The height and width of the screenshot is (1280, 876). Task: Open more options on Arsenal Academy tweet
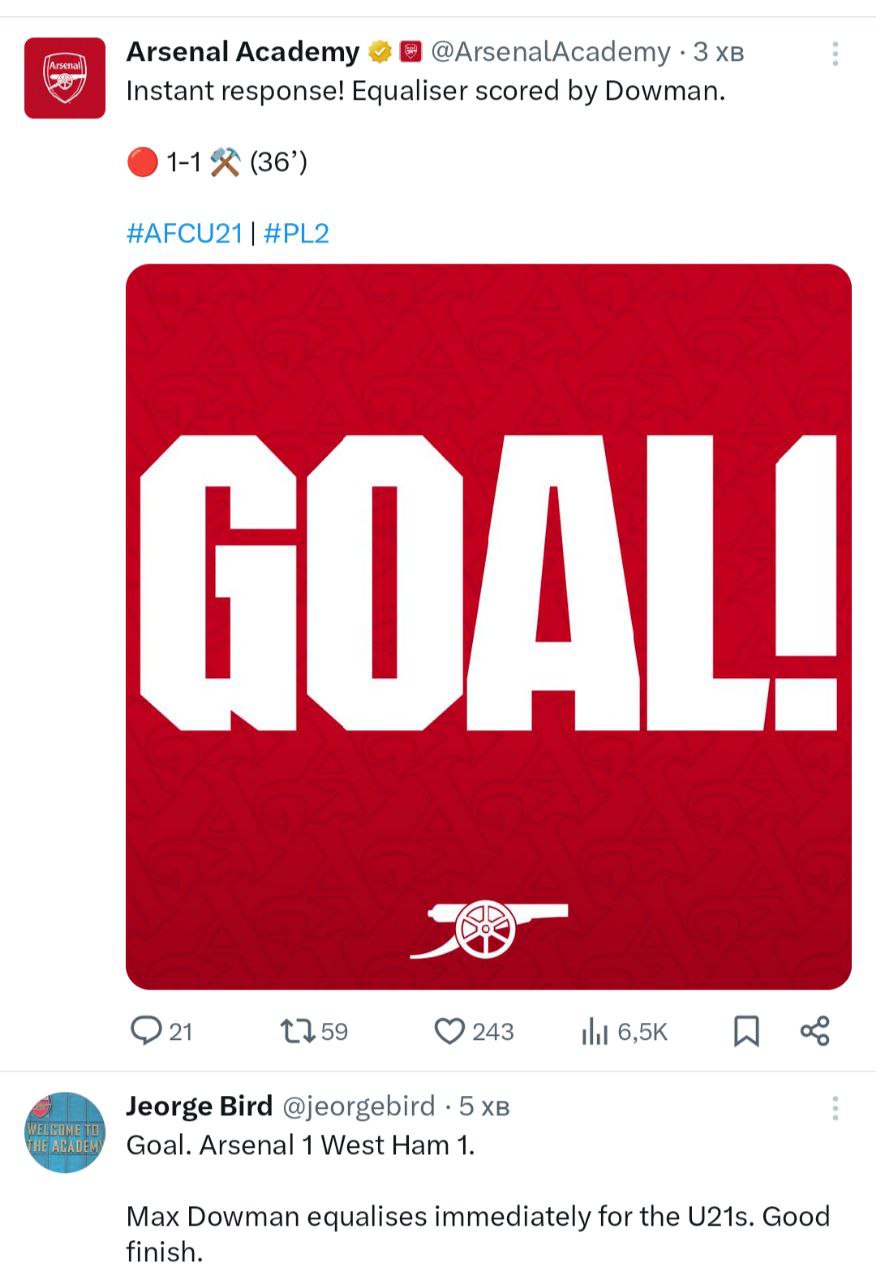835,54
